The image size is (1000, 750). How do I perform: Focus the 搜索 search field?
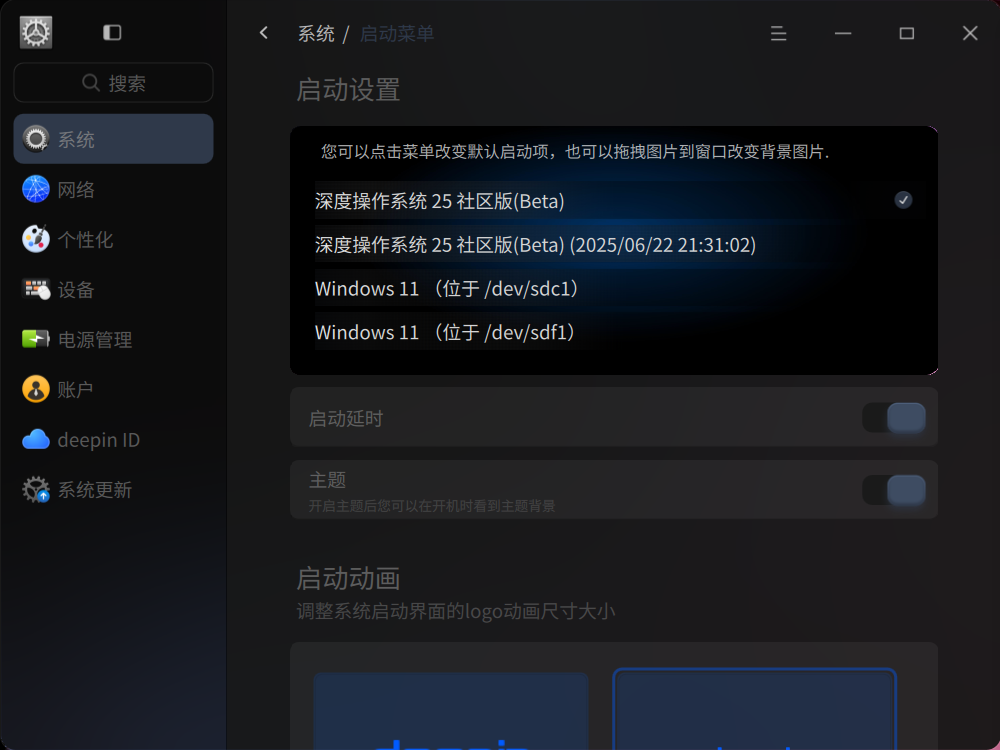click(114, 83)
